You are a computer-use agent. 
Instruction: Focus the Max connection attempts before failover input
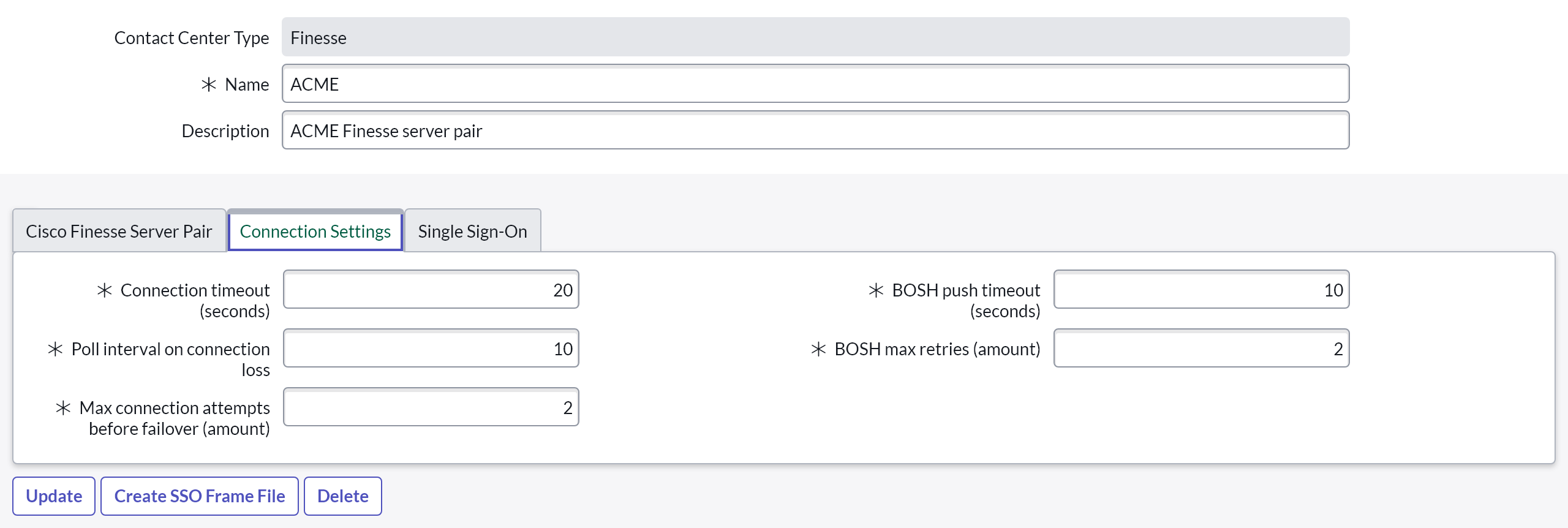(x=431, y=407)
